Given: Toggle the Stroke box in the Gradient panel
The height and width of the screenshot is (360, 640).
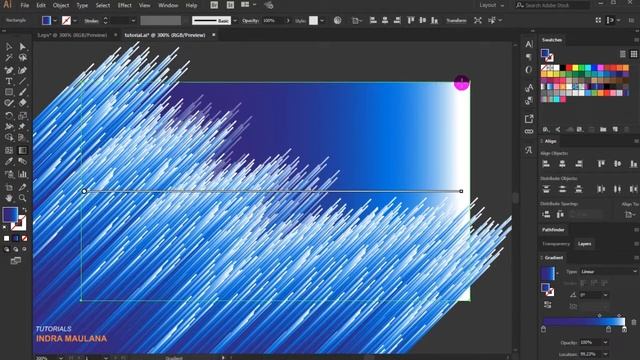Looking at the screenshot, I should point(550,292).
